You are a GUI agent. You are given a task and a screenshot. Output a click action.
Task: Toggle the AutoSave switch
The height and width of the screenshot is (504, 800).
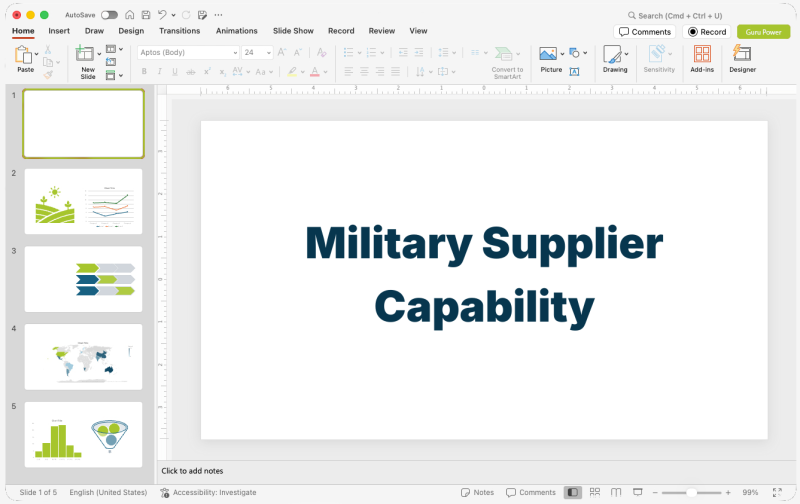pyautogui.click(x=109, y=15)
